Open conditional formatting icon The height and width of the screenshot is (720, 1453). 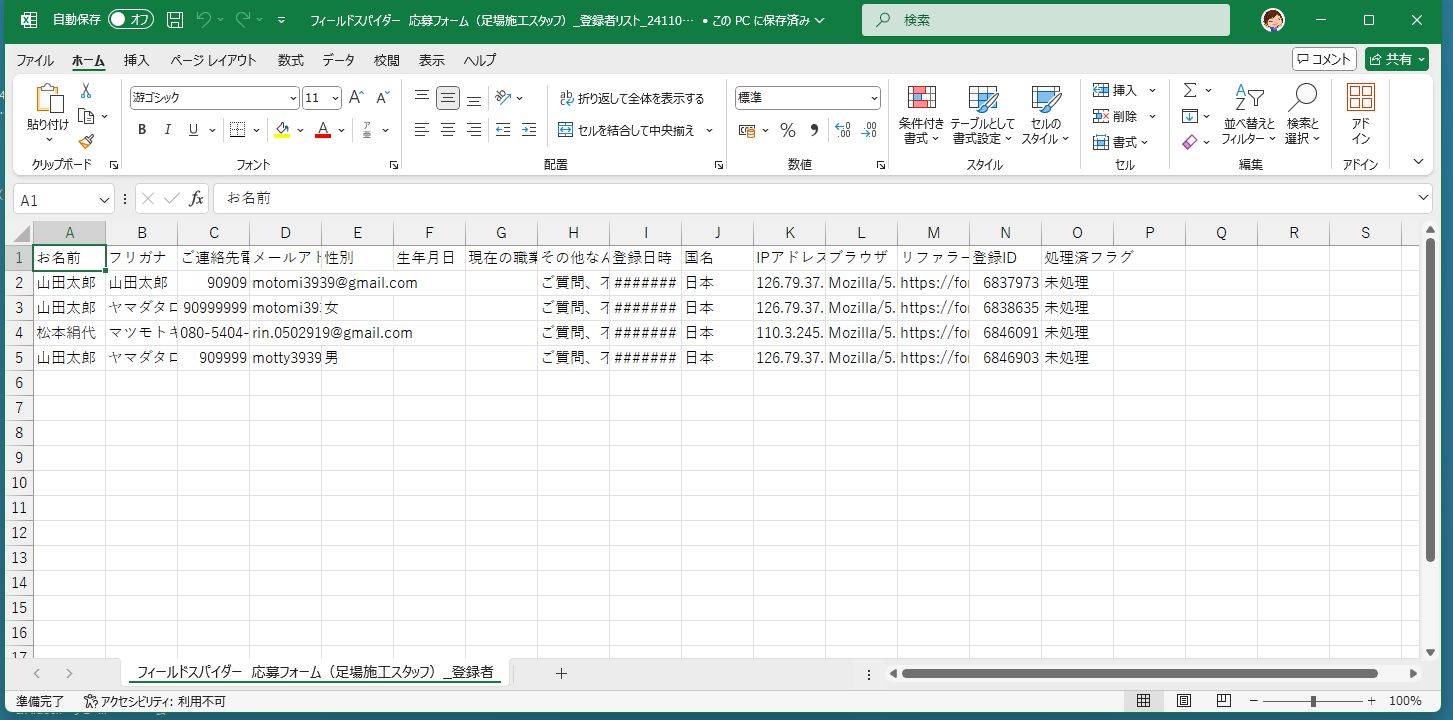pyautogui.click(x=921, y=115)
